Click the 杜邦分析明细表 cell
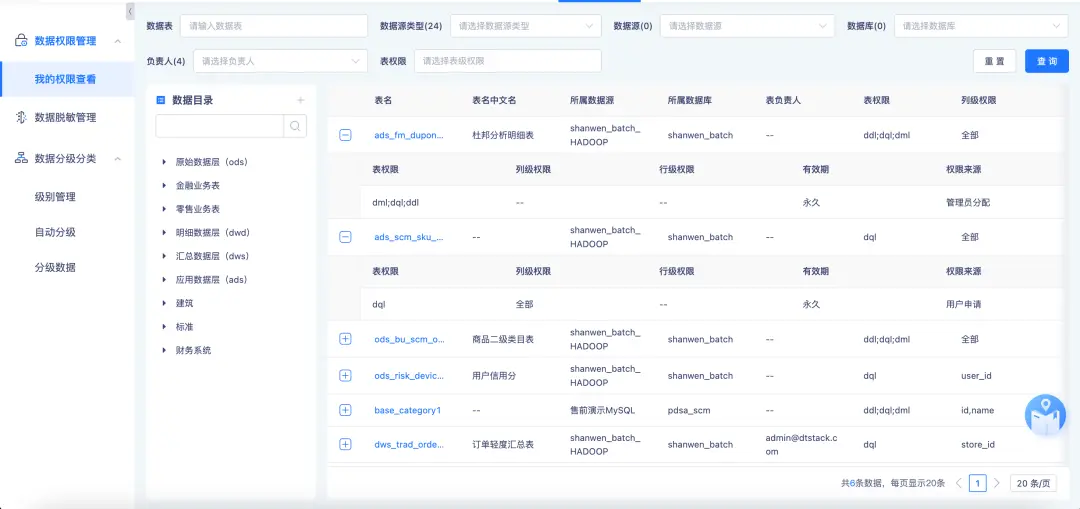 coord(503,135)
